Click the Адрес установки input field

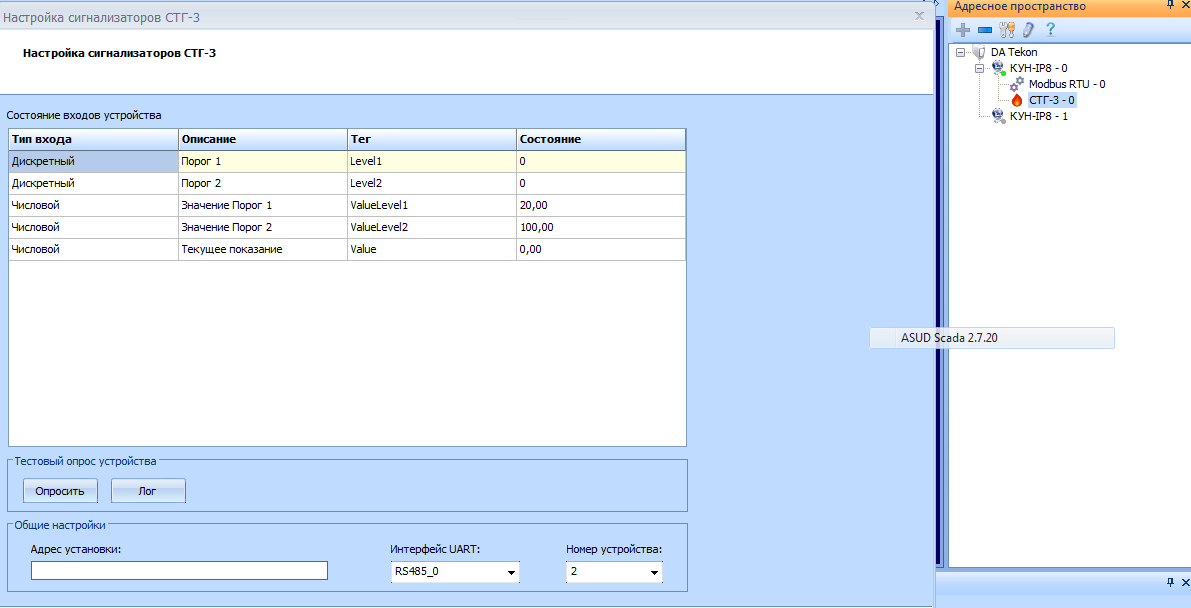pos(180,571)
